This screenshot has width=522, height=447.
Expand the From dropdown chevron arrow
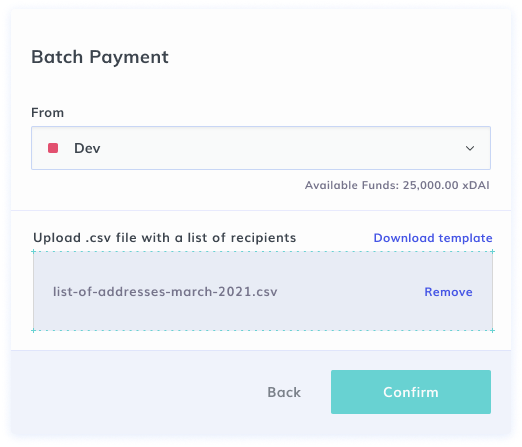click(470, 148)
